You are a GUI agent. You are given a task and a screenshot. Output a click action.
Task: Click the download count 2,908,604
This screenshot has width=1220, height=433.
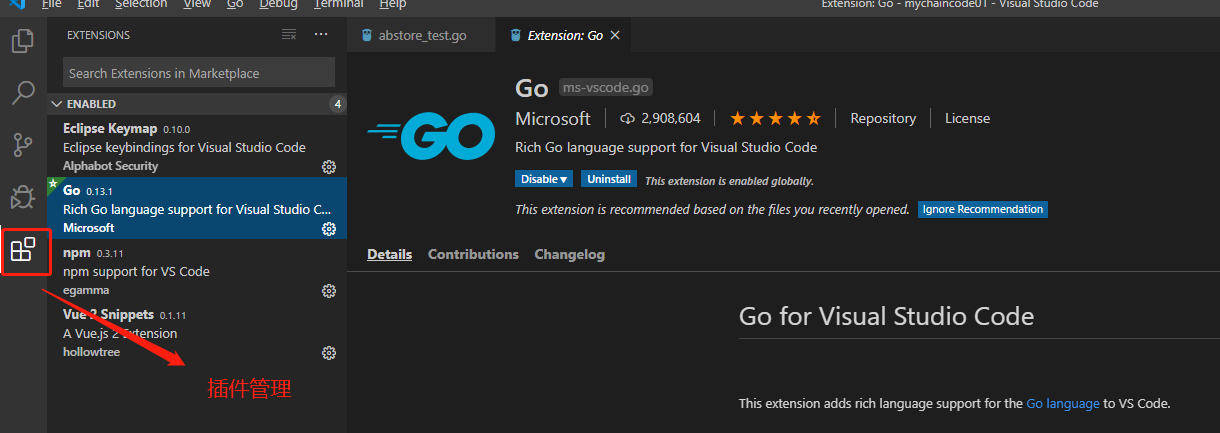tap(661, 118)
